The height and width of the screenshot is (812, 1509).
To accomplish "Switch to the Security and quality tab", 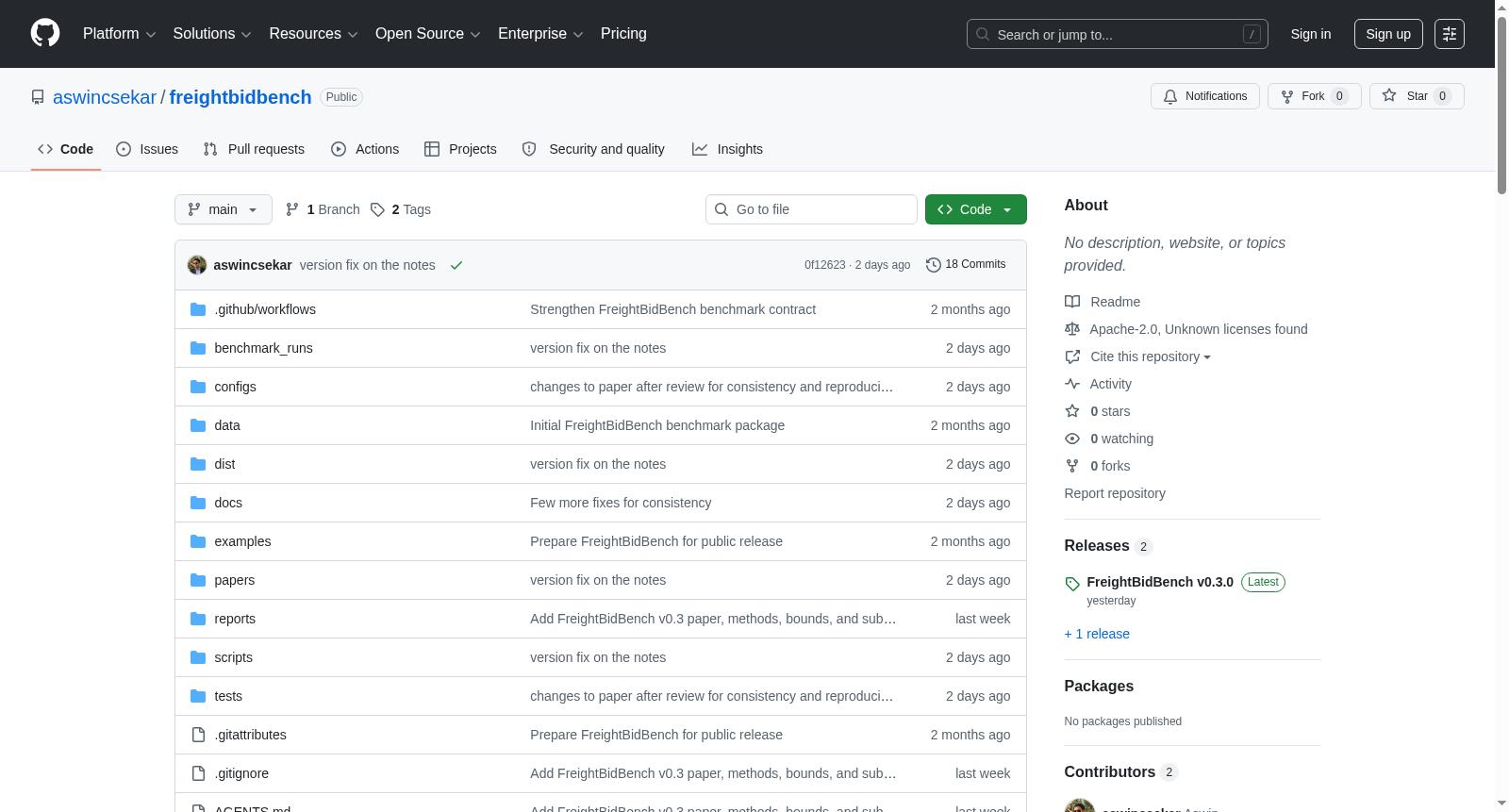I will tap(593, 149).
